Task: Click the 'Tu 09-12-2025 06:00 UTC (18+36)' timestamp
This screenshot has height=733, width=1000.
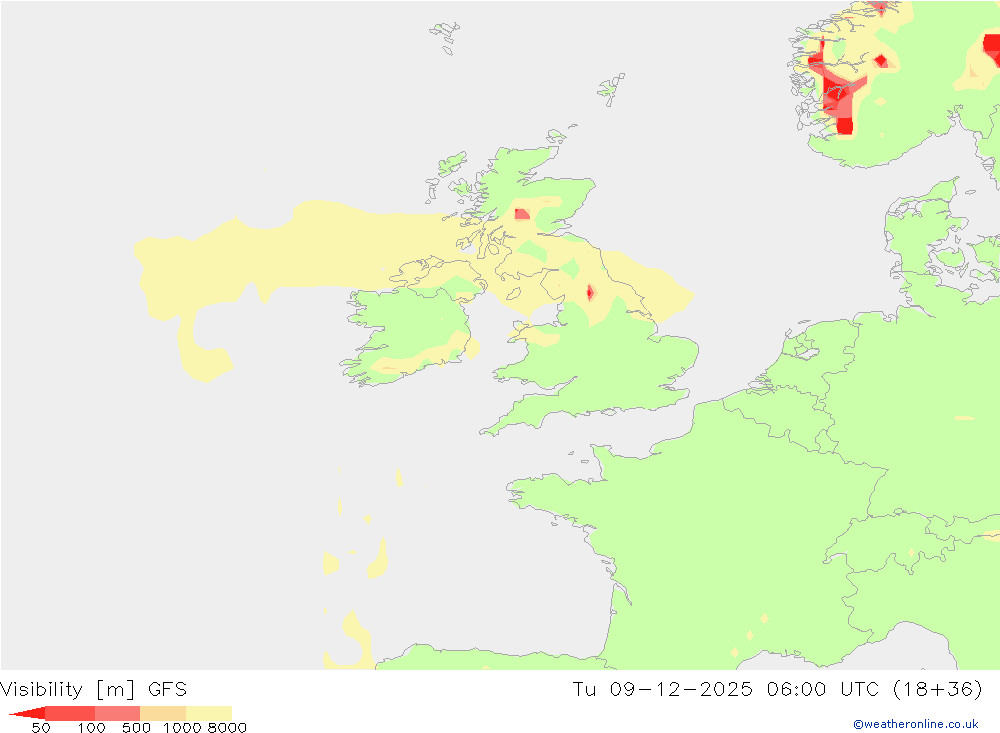Action: click(x=777, y=690)
